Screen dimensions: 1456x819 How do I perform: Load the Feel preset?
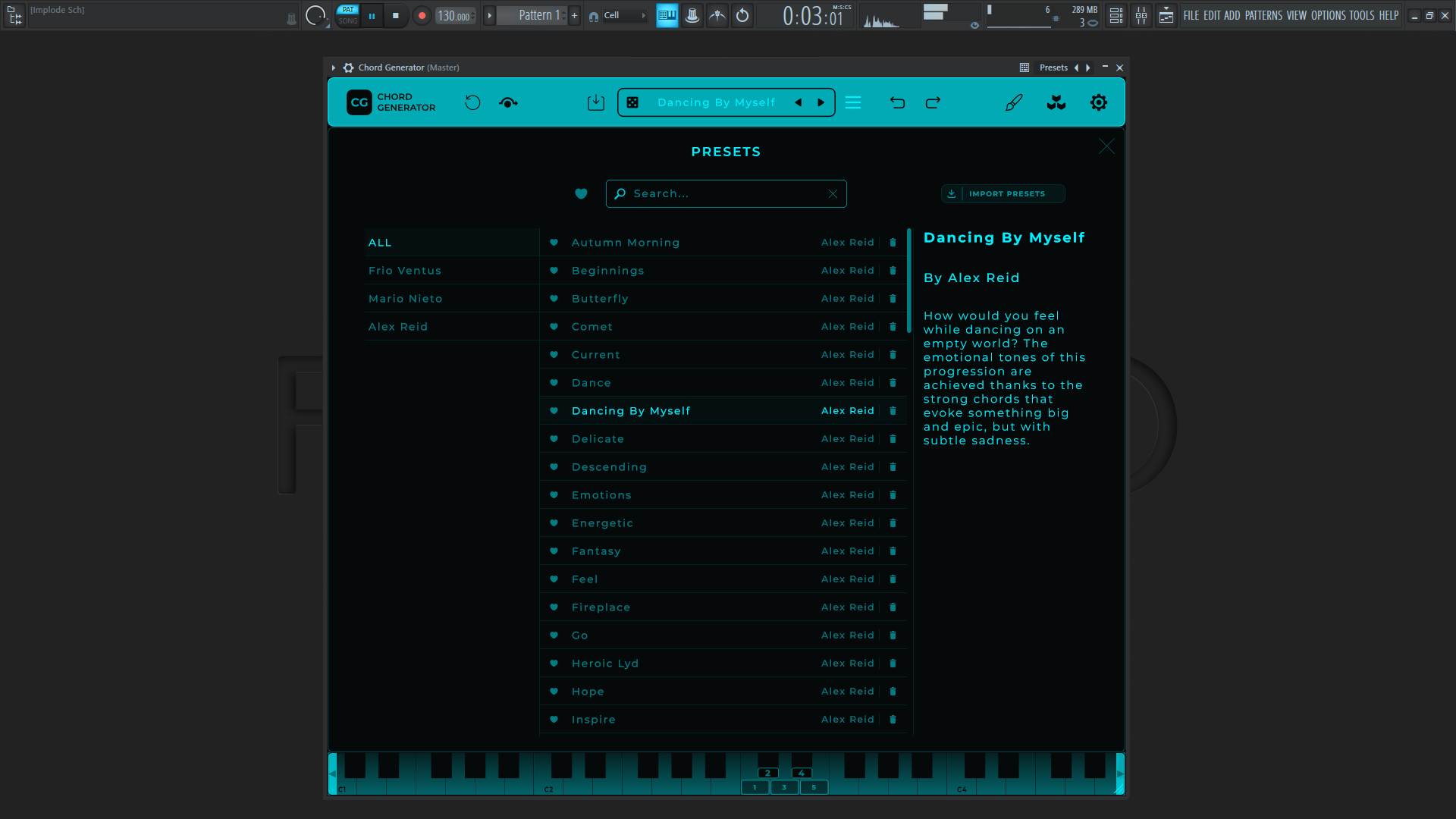point(723,579)
